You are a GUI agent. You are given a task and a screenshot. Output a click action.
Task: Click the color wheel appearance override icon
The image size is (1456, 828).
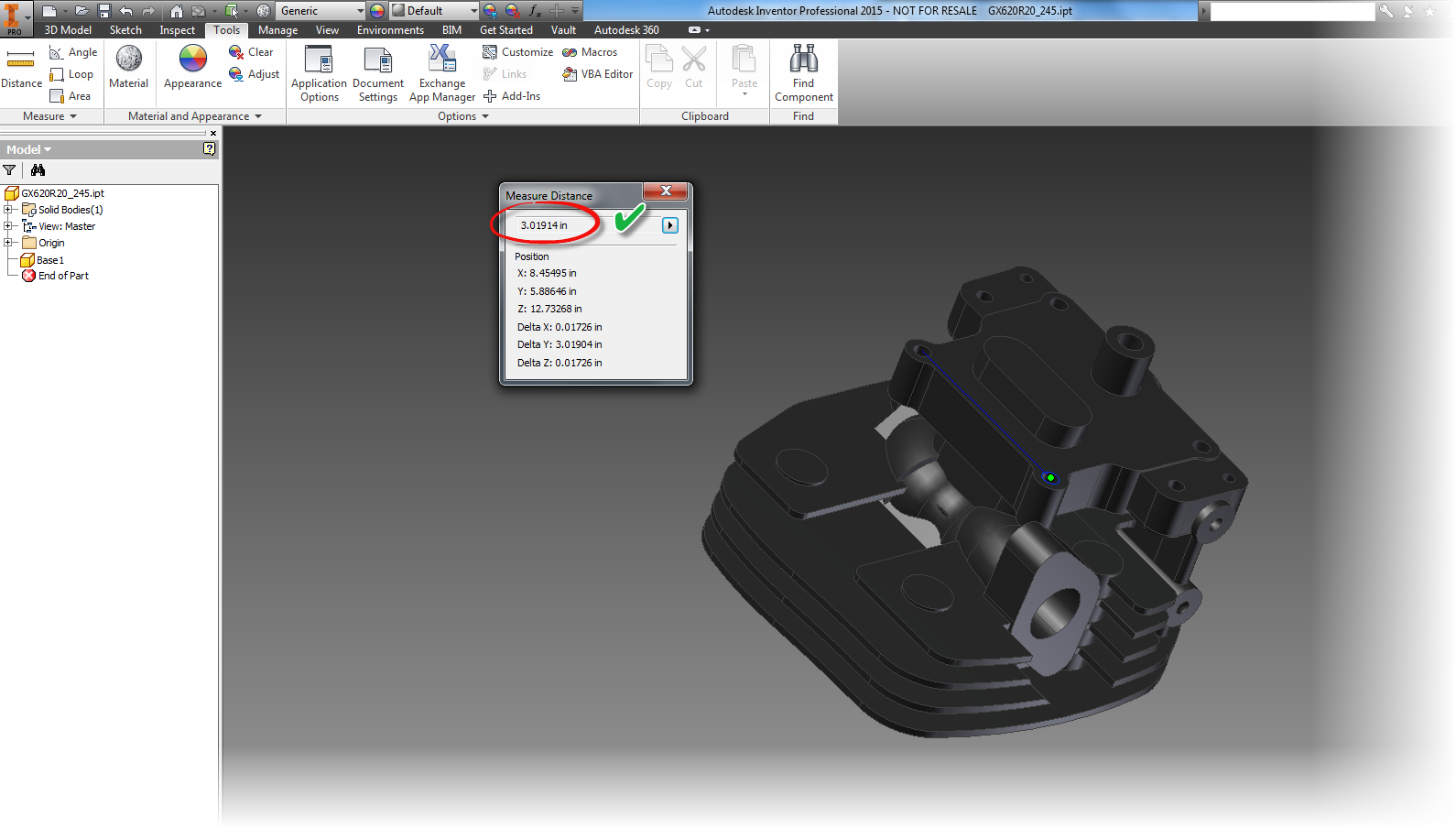coord(377,11)
